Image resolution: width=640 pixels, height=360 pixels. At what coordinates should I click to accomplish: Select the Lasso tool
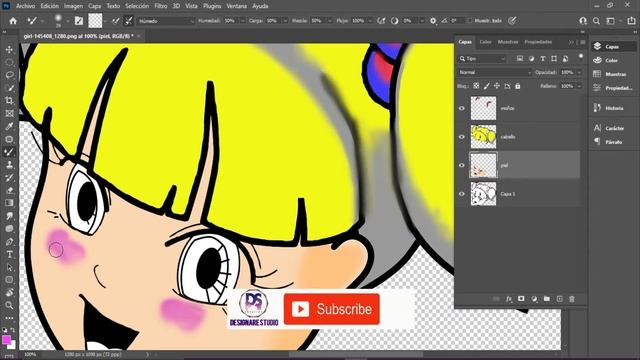(9, 75)
